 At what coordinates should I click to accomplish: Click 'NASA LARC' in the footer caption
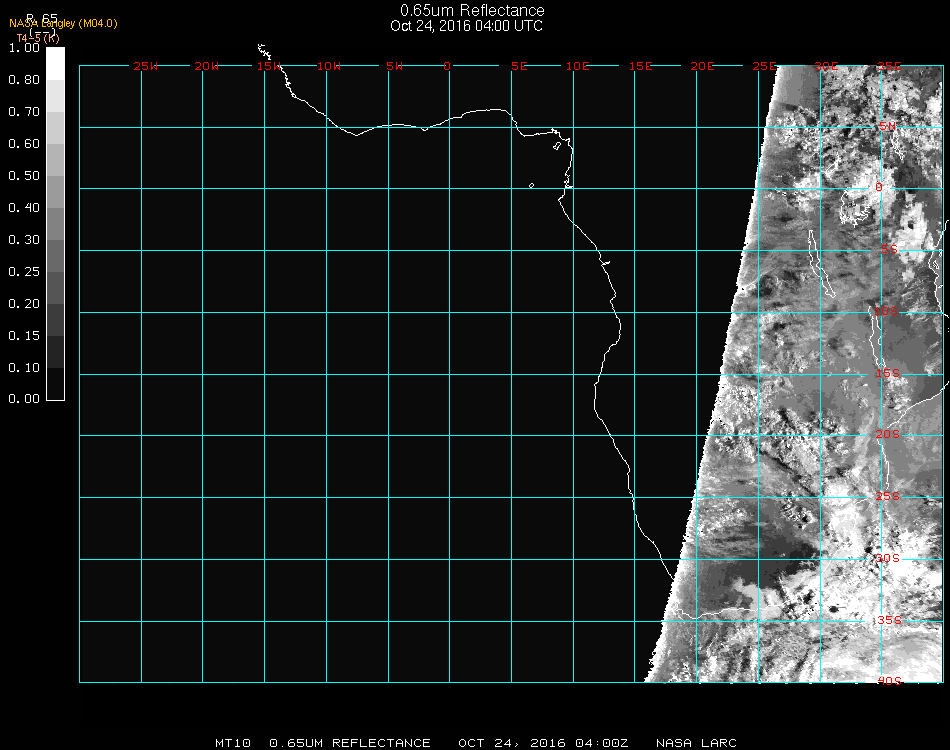[x=696, y=743]
